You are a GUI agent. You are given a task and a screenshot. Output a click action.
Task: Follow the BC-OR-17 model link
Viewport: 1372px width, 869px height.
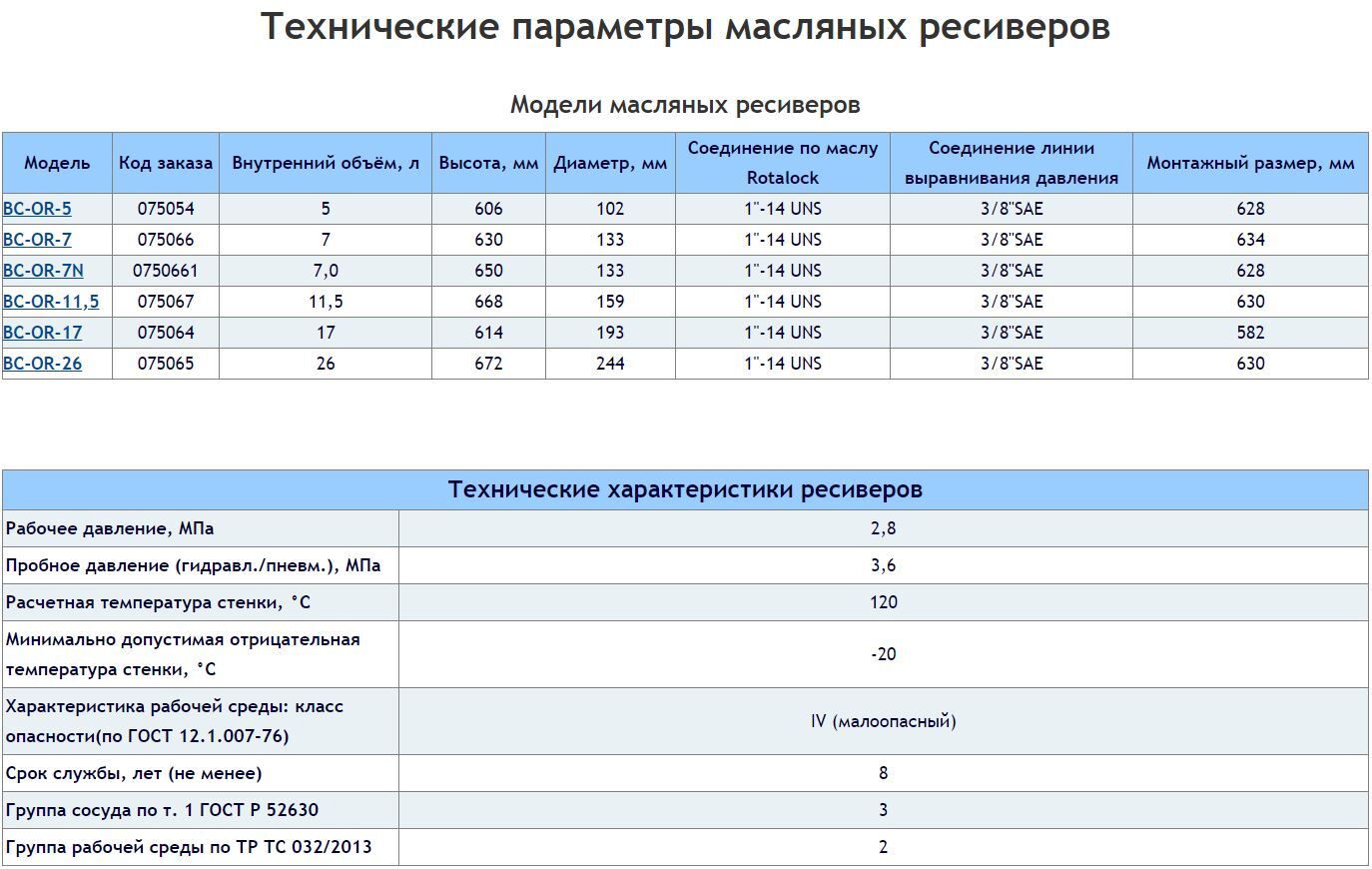[x=42, y=333]
